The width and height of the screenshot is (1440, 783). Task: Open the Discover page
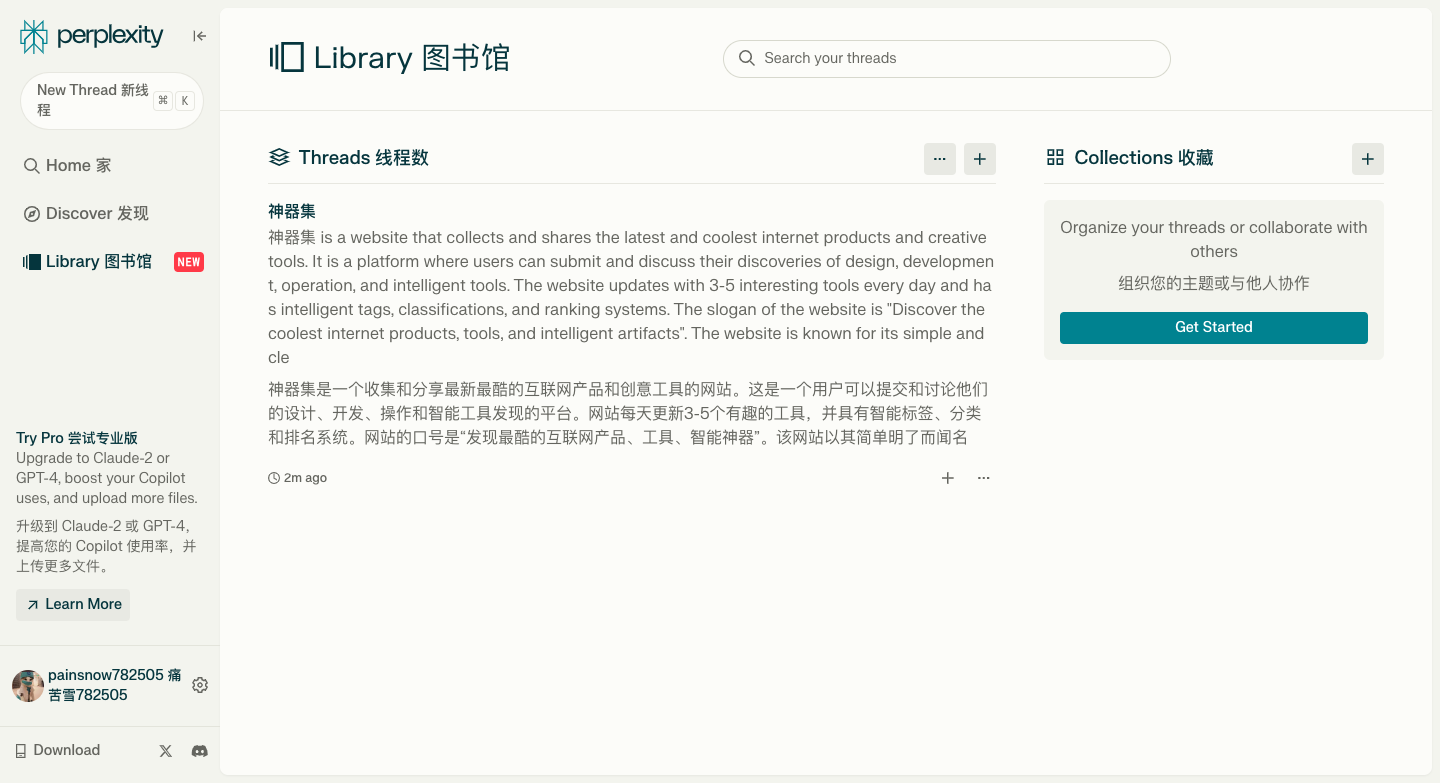[x=86, y=214]
